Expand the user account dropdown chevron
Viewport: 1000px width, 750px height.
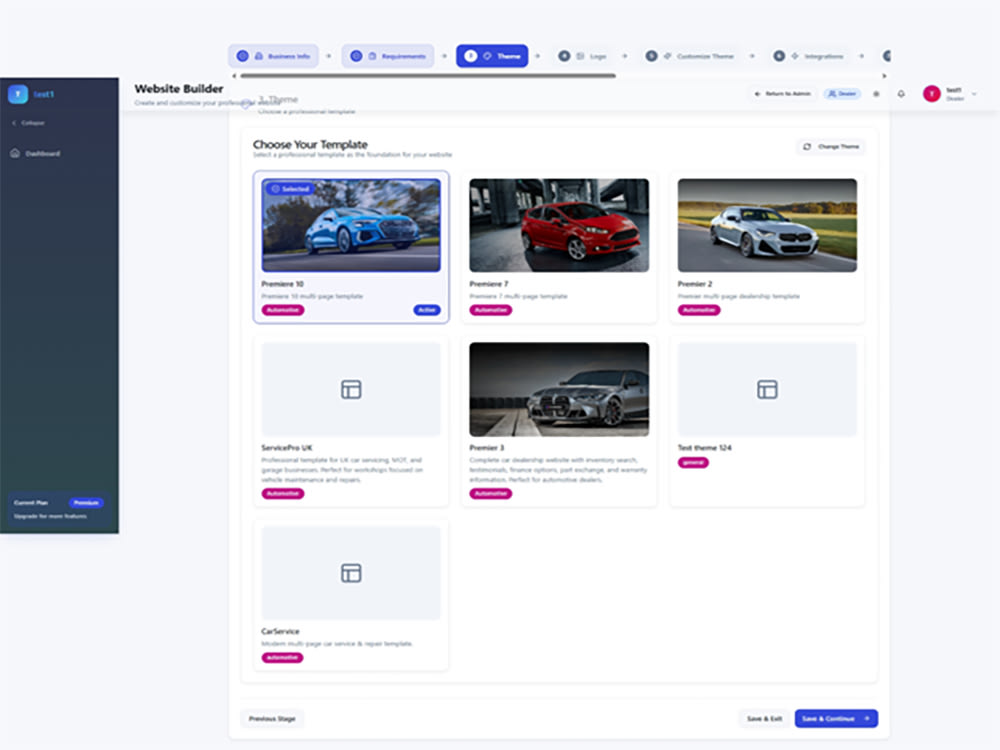pyautogui.click(x=974, y=94)
